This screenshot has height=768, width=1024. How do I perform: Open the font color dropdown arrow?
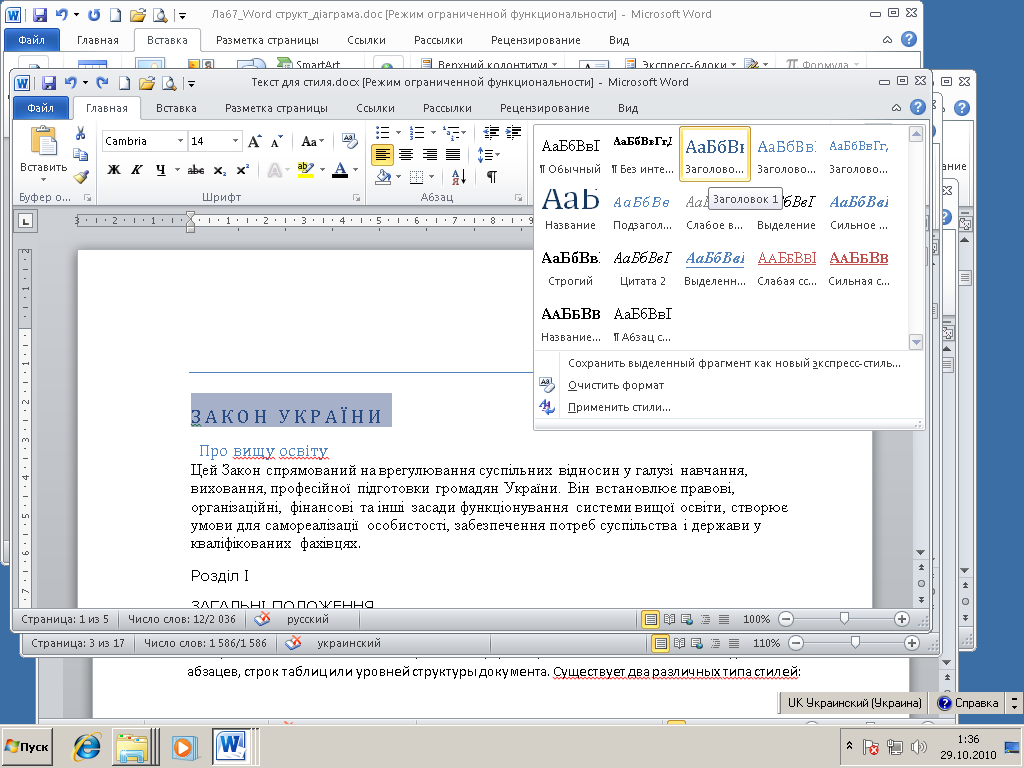[355, 170]
